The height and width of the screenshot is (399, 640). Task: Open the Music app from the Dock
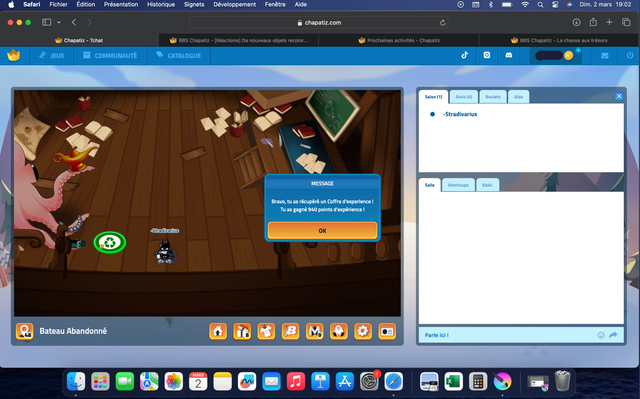click(x=296, y=381)
